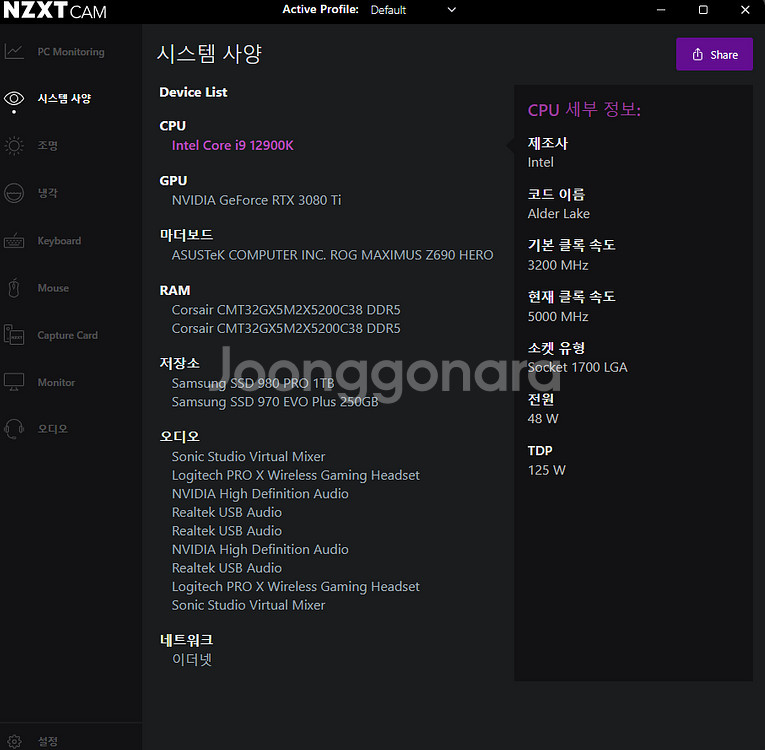This screenshot has width=765, height=750.
Task: Go to PC Monitoring menu label
Action: 71,52
